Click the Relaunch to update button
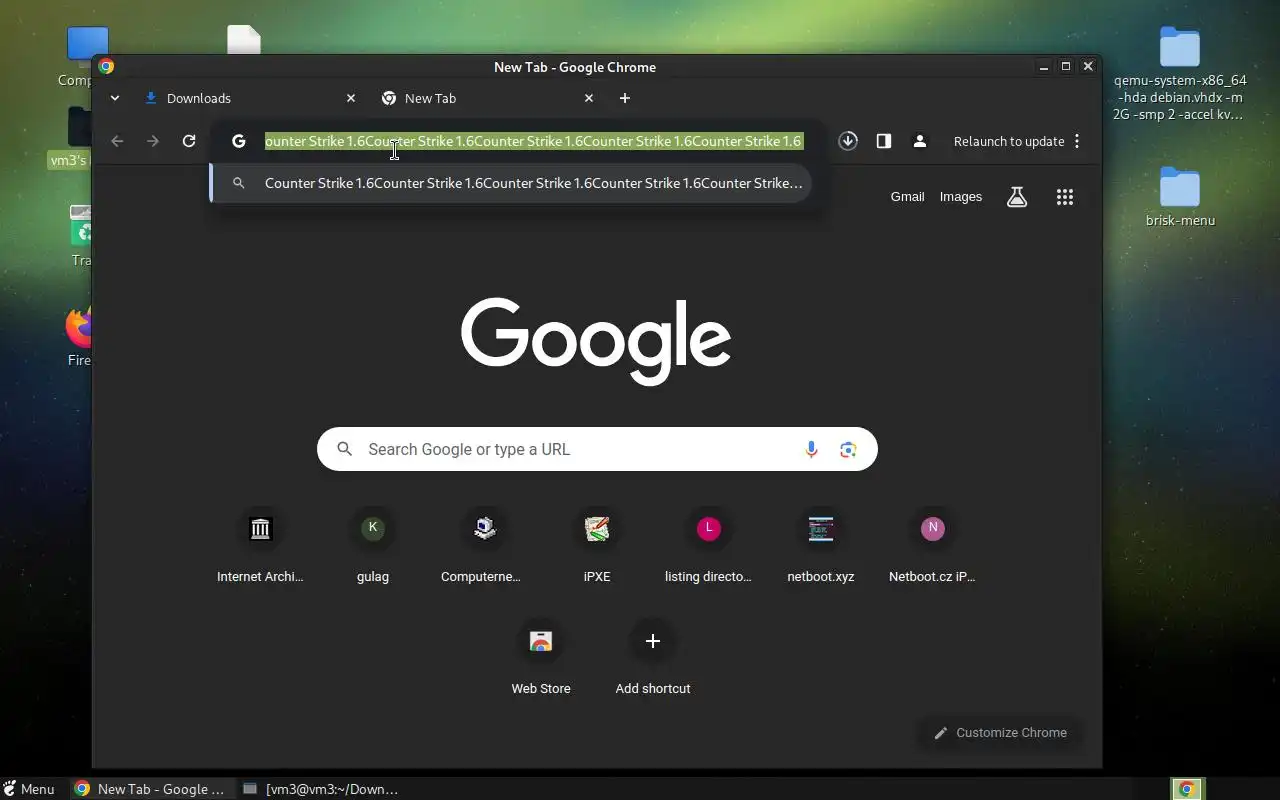This screenshot has width=1280, height=800. [1009, 141]
